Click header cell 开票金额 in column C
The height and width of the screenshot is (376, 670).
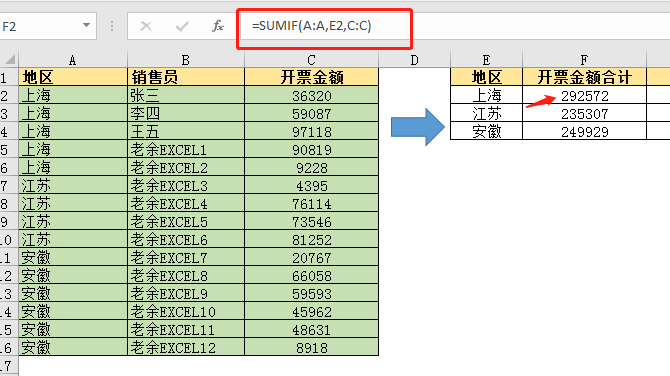311,77
